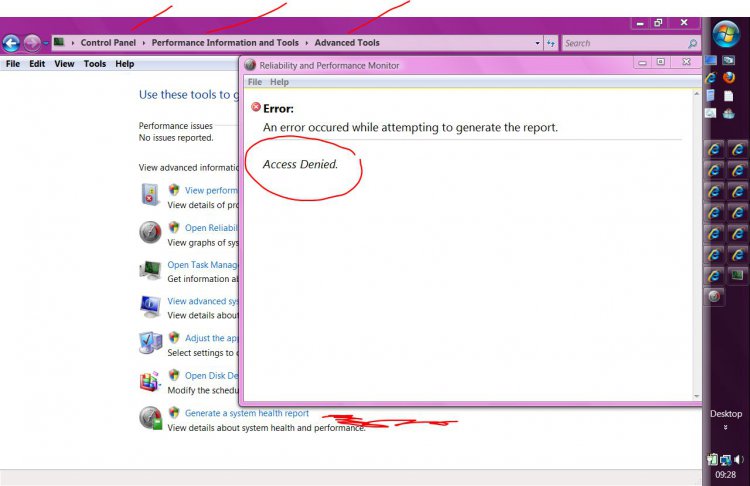Click the system information monitor icon
Image resolution: width=750 pixels, height=486 pixels.
pos(150,306)
